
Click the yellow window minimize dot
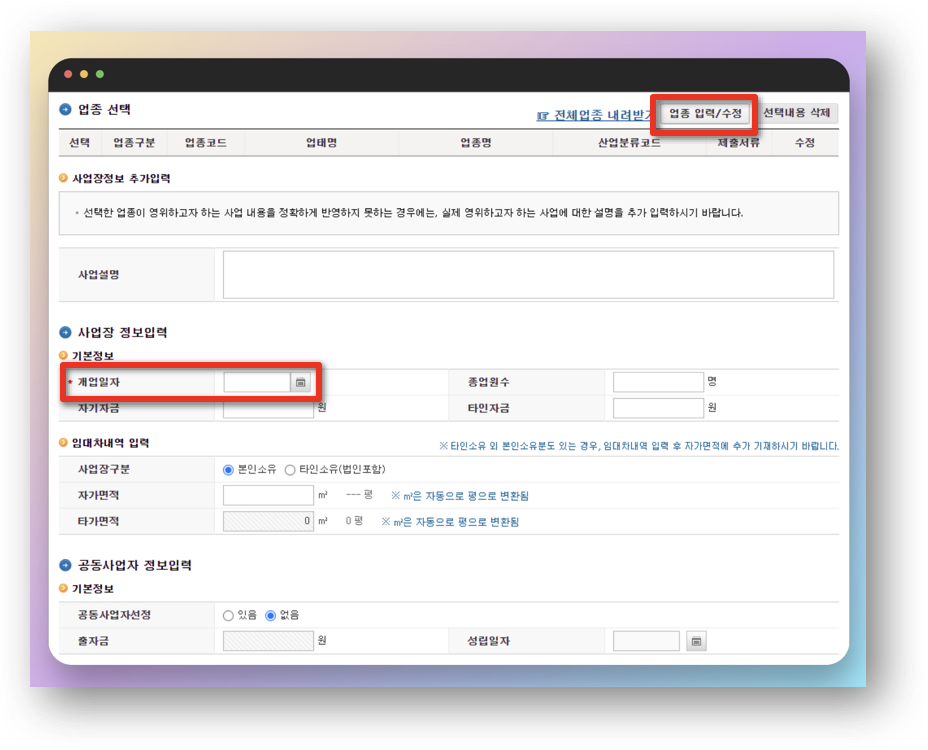click(x=84, y=74)
